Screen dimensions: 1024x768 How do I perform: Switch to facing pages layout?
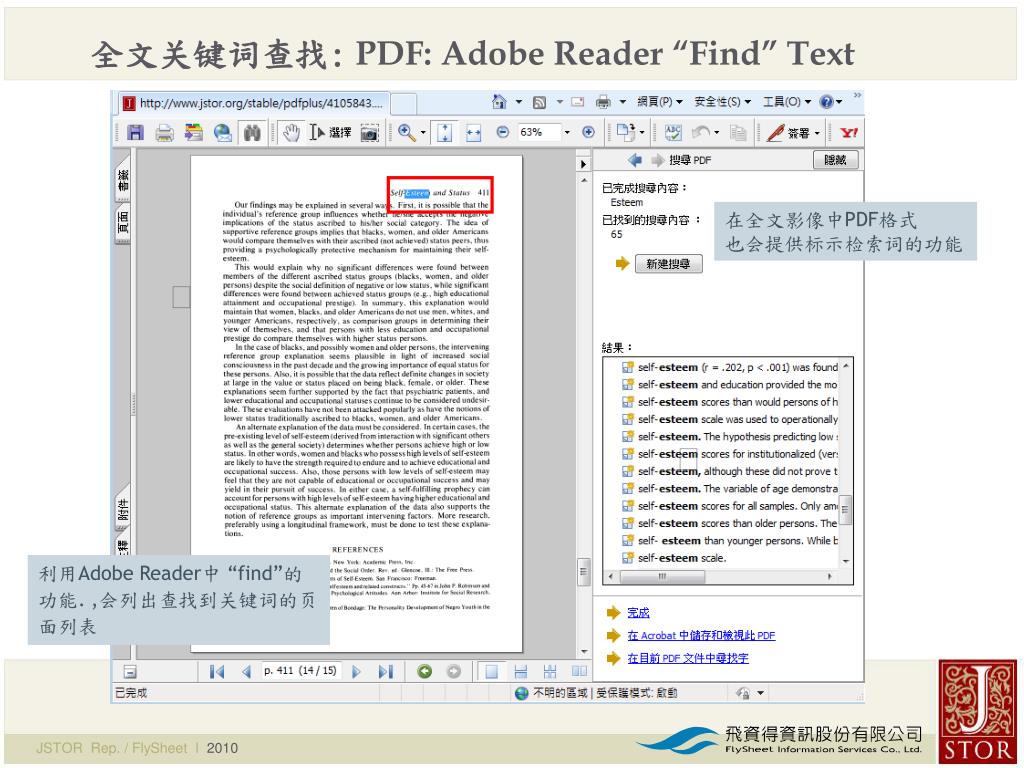pos(579,671)
